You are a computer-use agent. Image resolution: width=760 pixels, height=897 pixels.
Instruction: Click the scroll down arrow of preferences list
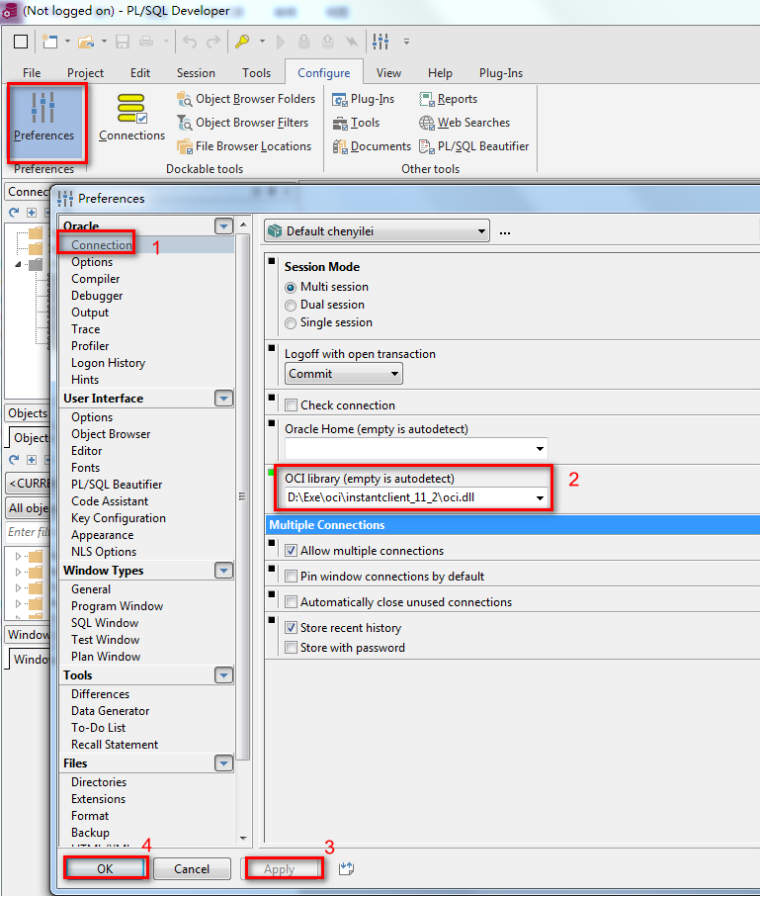tap(243, 838)
